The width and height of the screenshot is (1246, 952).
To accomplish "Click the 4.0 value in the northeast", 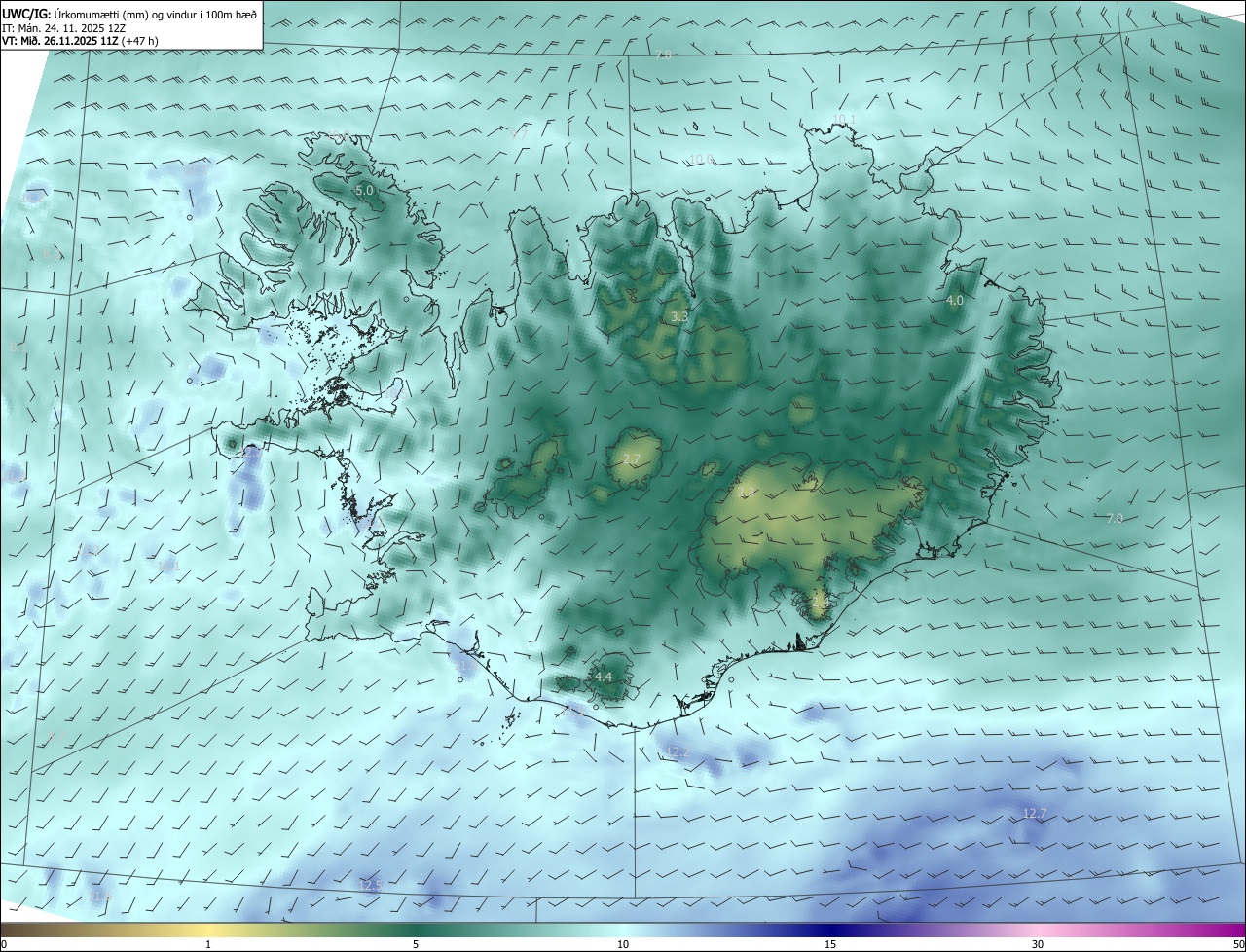I will (x=955, y=301).
